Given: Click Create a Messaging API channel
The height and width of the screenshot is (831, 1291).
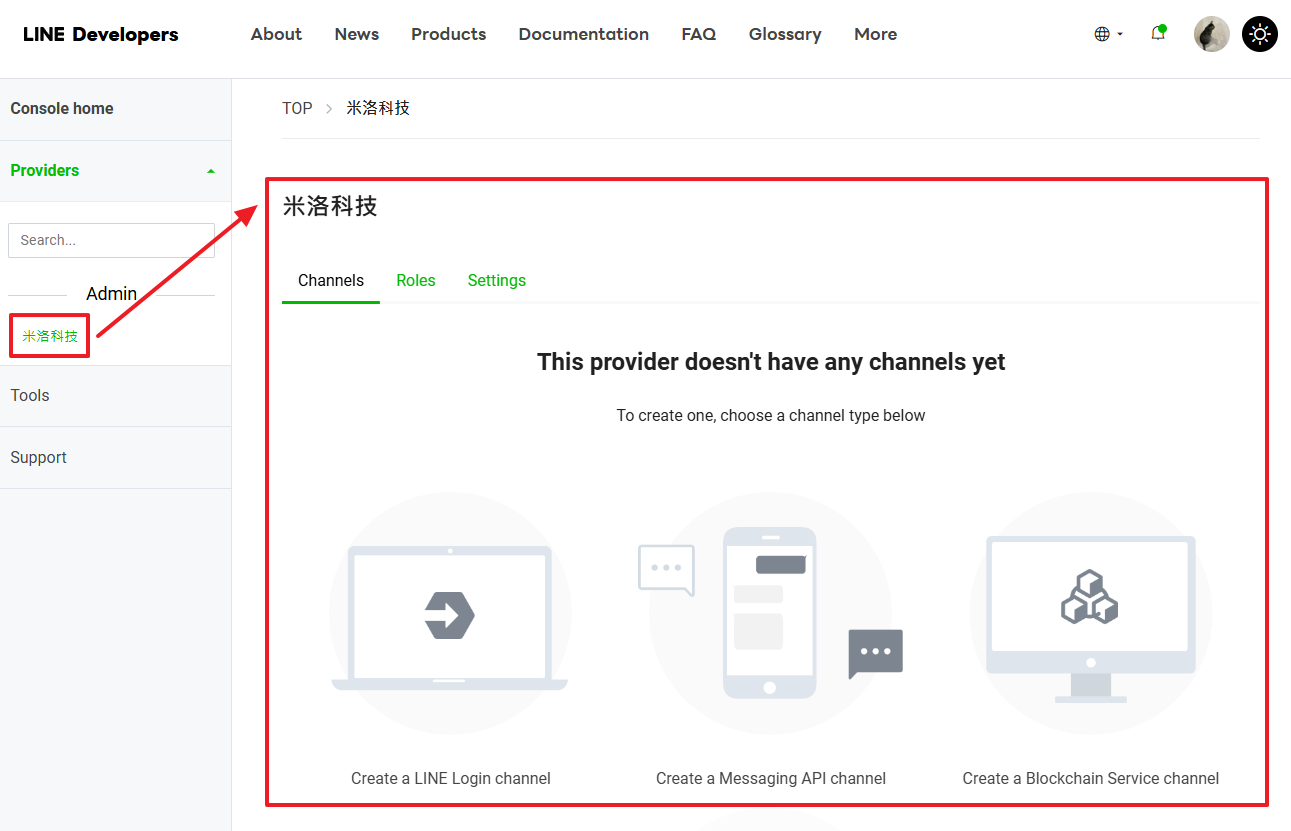Looking at the screenshot, I should click(x=771, y=778).
